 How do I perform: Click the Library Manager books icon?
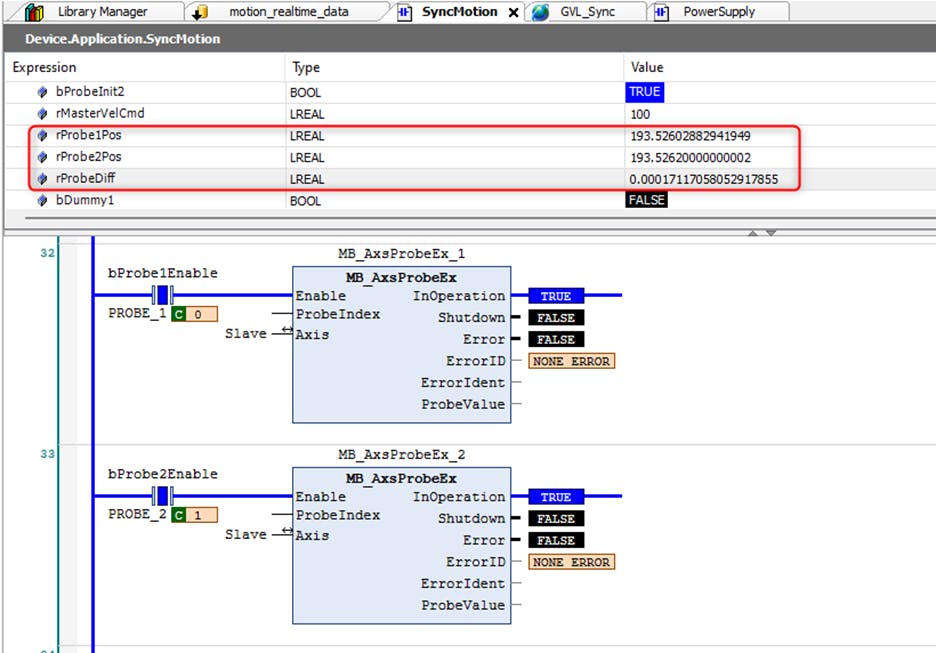(x=34, y=12)
